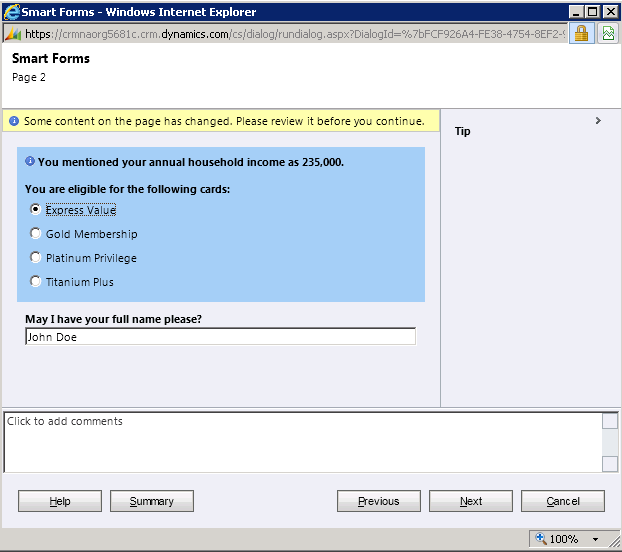Click the info icon beside household income message

click(30, 161)
